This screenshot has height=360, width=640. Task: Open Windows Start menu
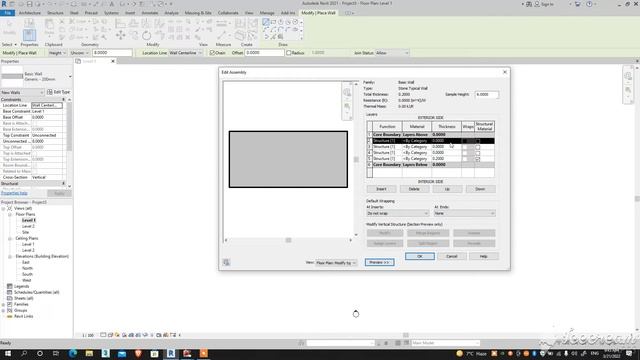click(7, 353)
